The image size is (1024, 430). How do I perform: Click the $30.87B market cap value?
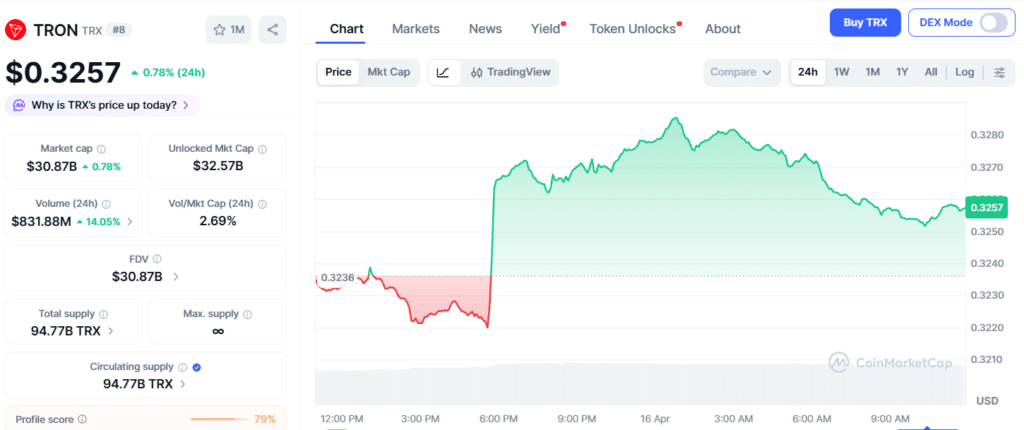[x=52, y=167]
